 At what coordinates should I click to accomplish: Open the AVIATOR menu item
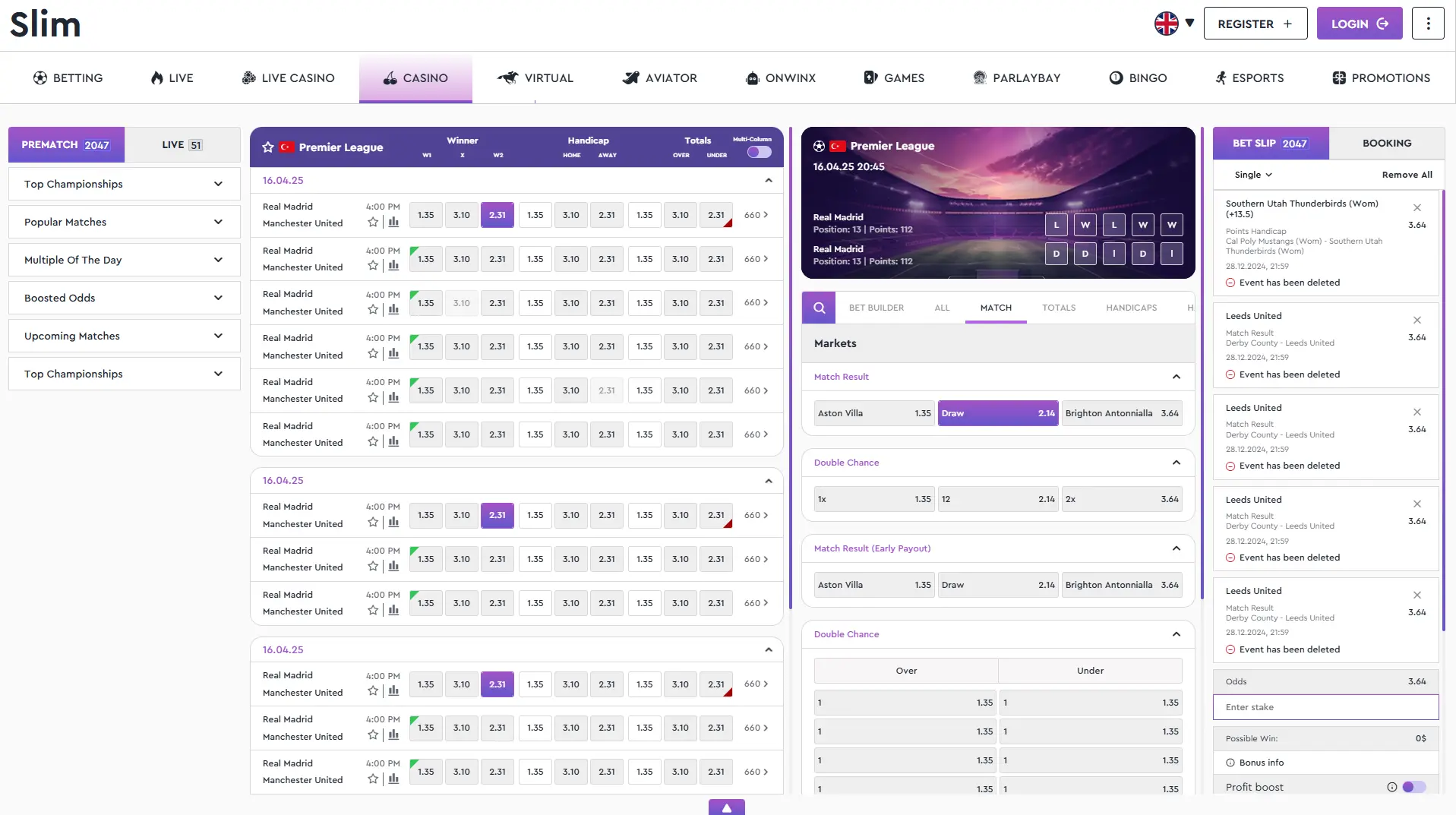click(659, 78)
